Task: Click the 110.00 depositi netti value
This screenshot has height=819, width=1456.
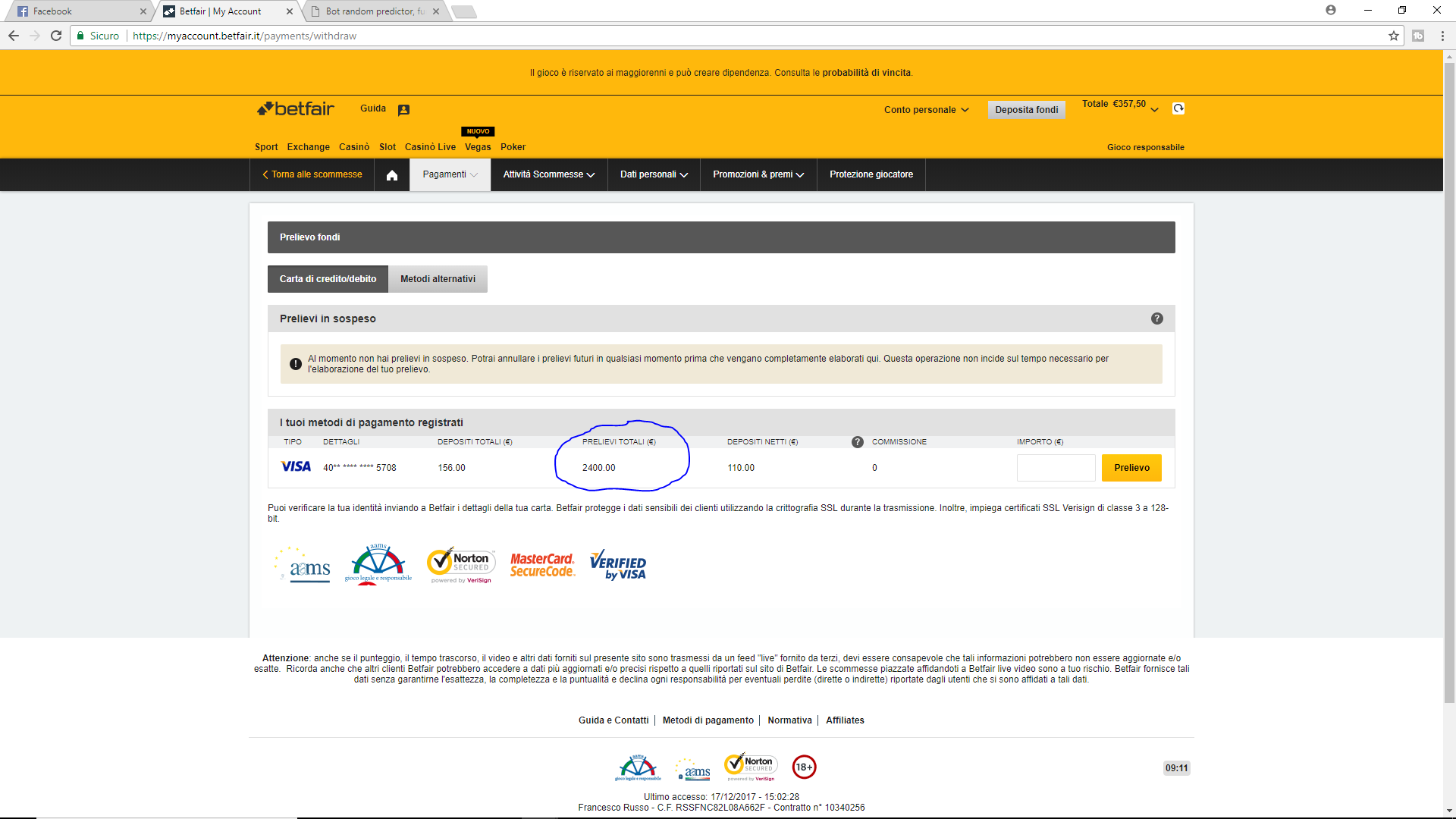Action: click(741, 468)
